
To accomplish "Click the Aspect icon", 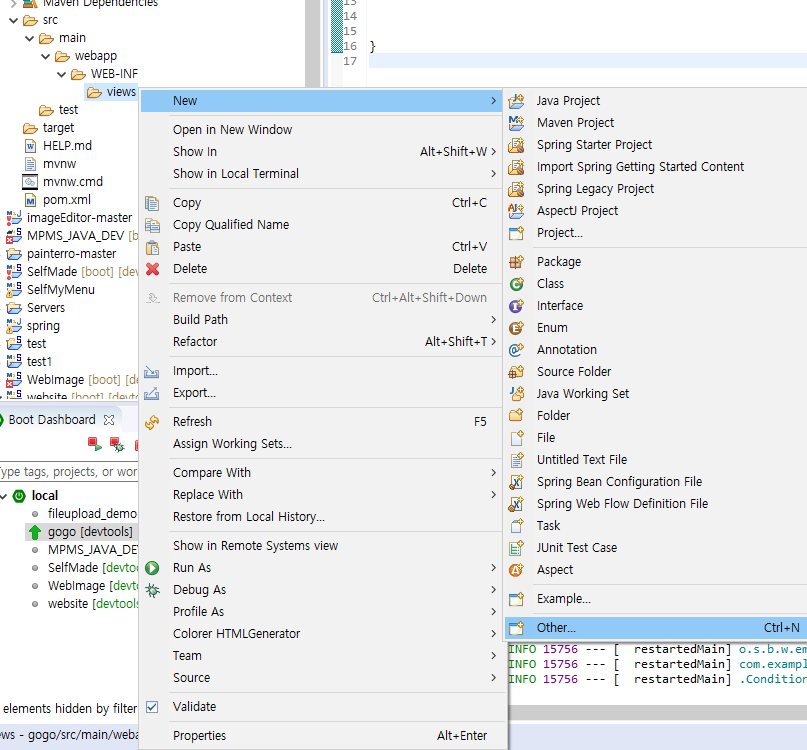I will [516, 570].
